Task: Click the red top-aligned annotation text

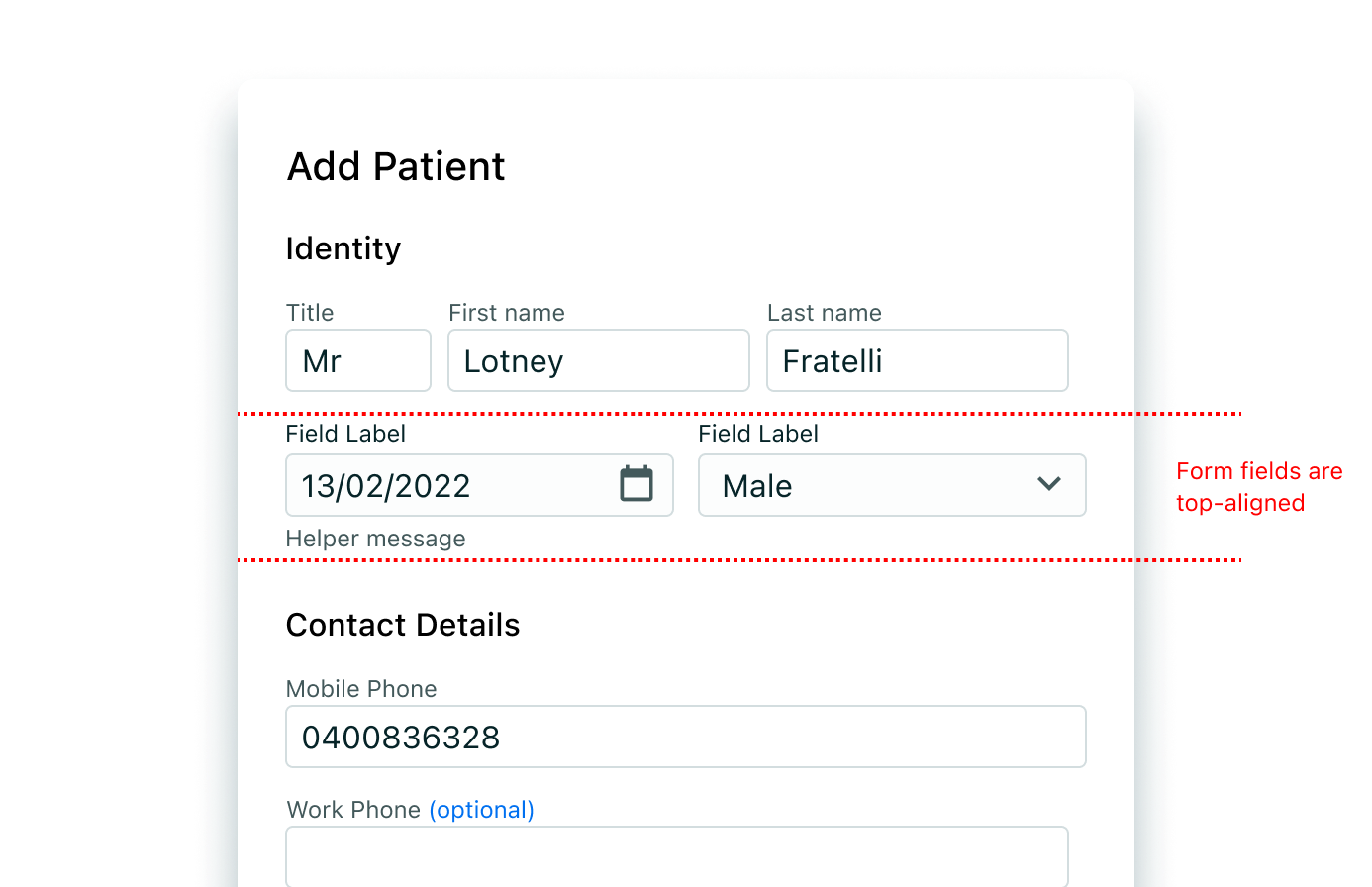Action: point(1259,487)
